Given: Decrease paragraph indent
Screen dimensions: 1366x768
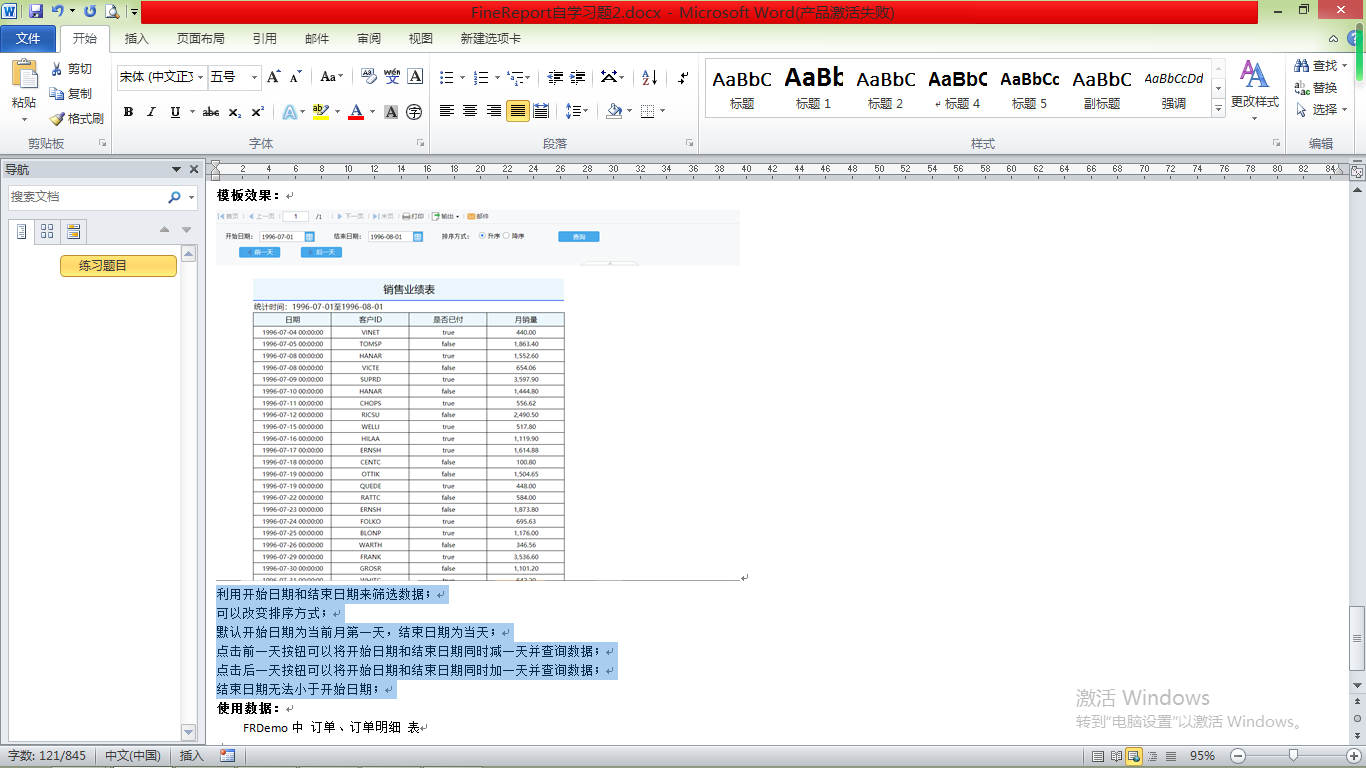Looking at the screenshot, I should tap(555, 77).
